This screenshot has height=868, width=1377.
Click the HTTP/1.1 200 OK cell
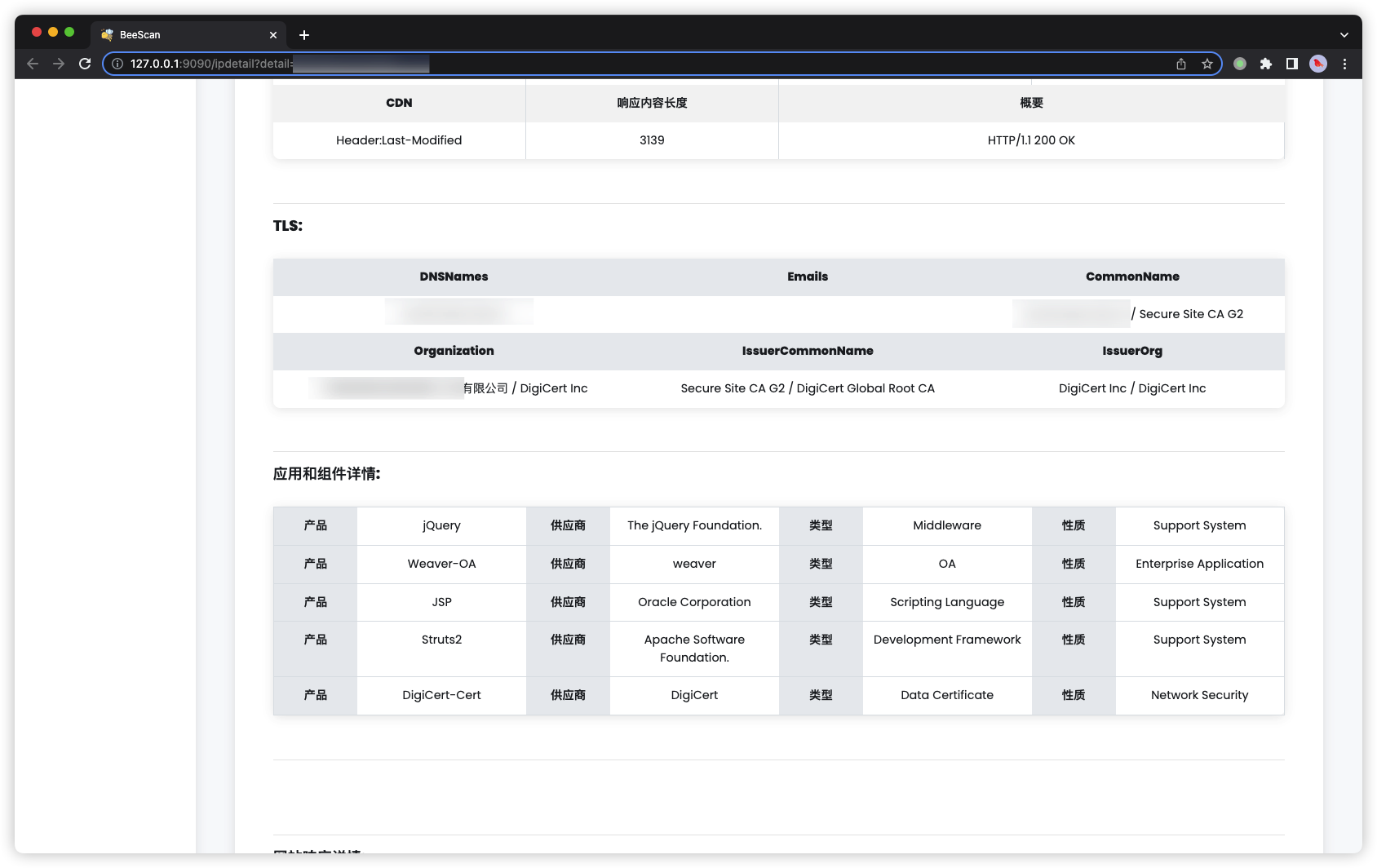pos(1031,140)
